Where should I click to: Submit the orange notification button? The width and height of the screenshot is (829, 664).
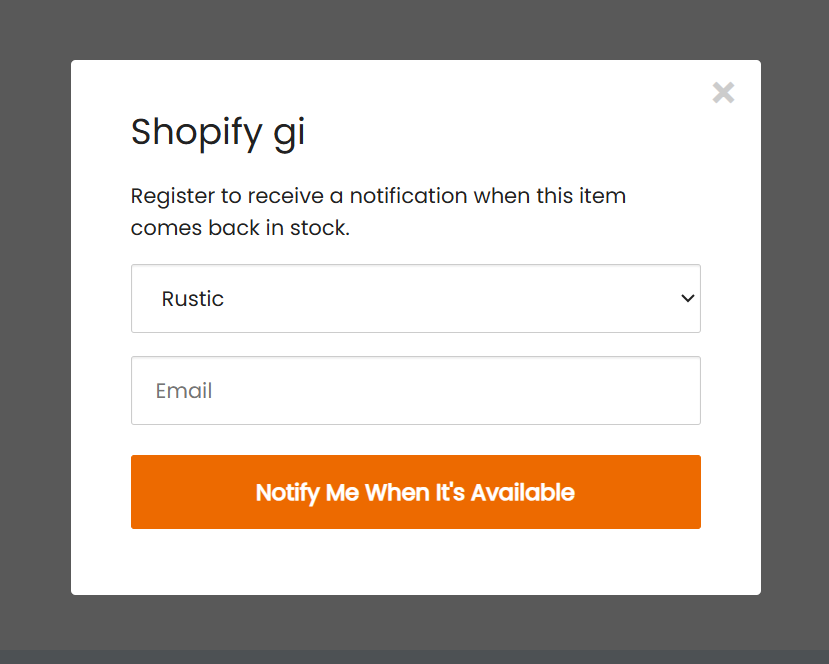coord(415,492)
